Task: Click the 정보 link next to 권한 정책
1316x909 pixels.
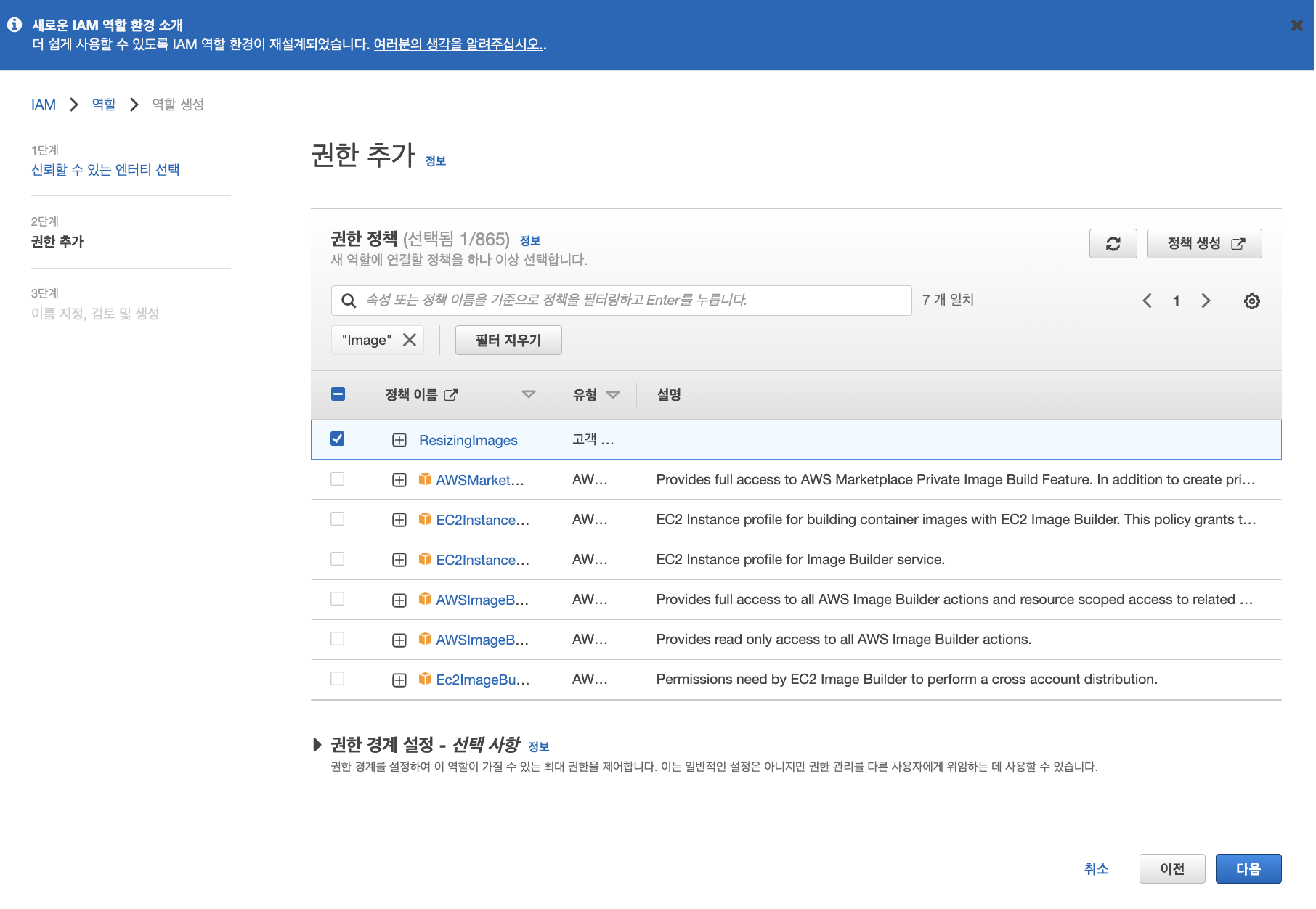Action: (x=530, y=241)
